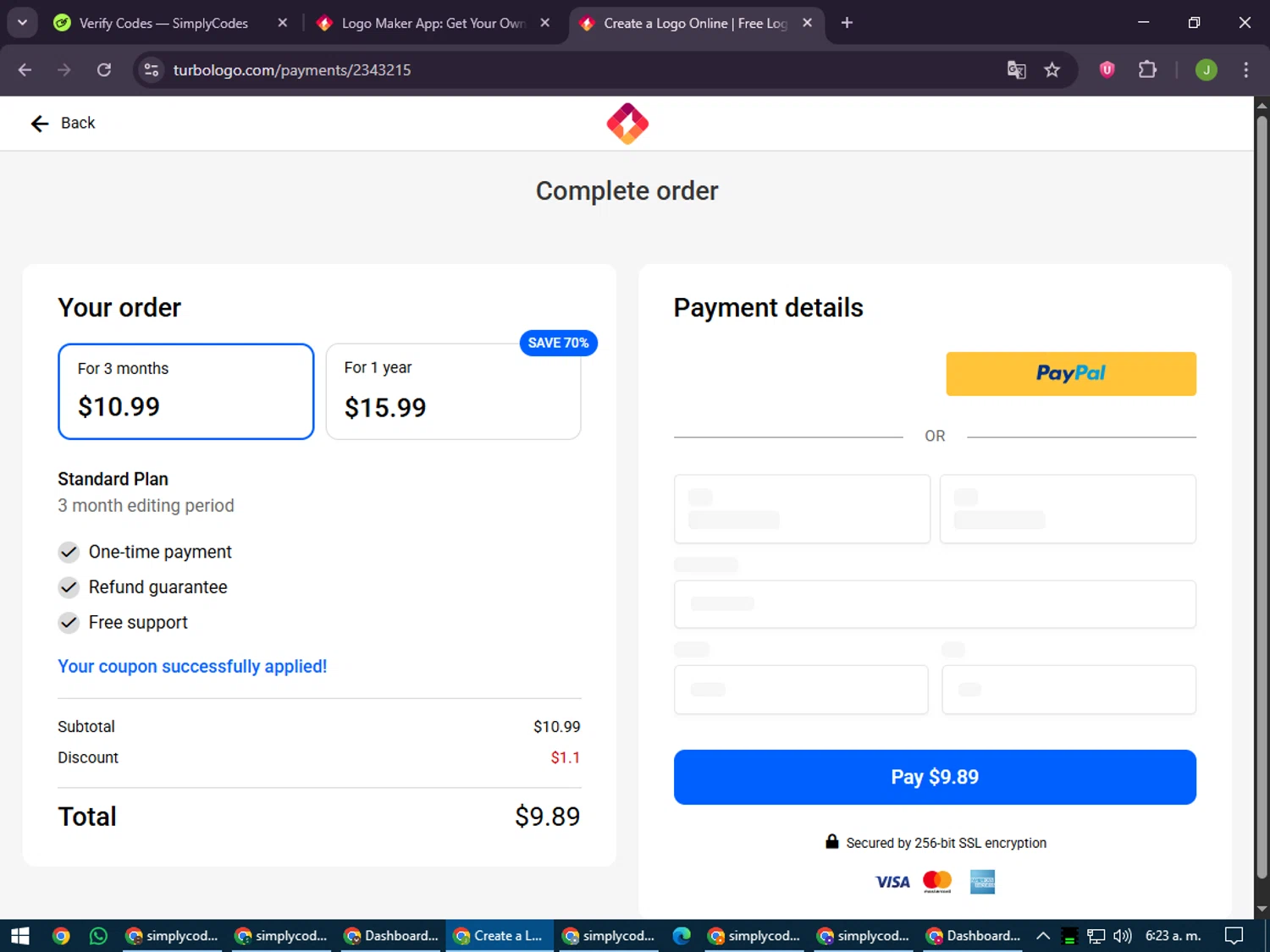This screenshot has height=952, width=1270.
Task: Click the back arrow icon beside Back
Action: coord(40,124)
